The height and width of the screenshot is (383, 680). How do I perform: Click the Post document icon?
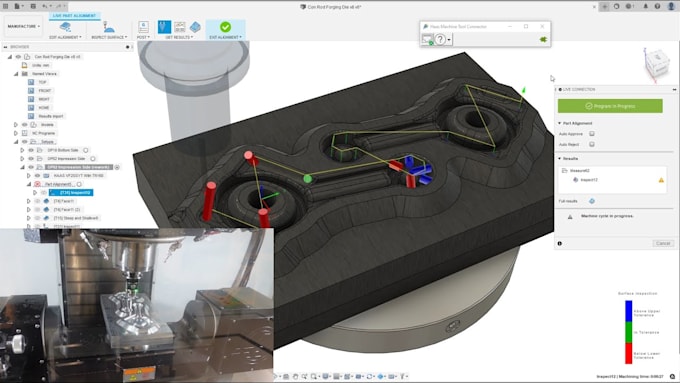click(143, 27)
